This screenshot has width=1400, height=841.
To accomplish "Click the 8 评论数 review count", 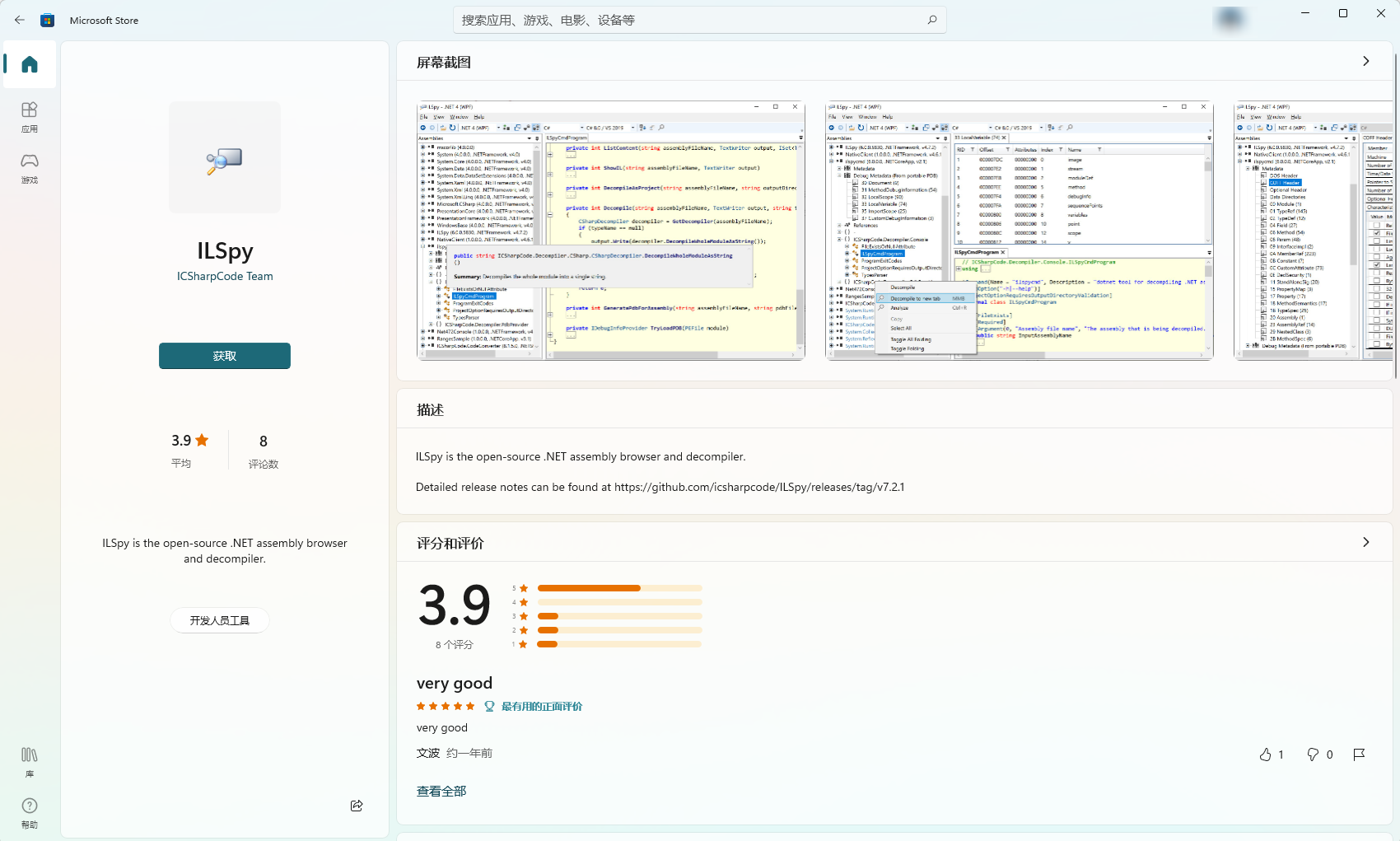I will click(264, 451).
